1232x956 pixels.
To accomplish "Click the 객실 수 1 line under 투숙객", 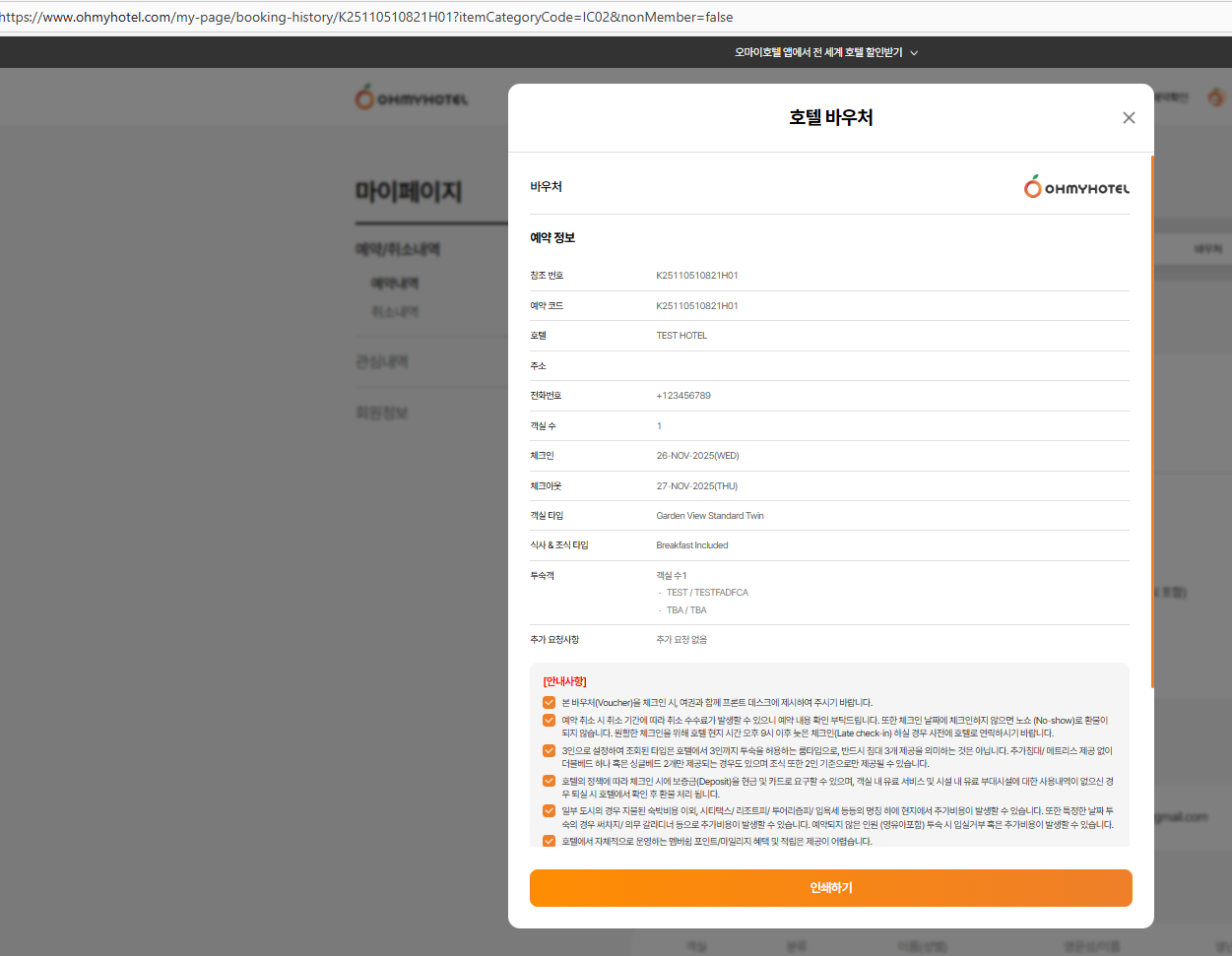I will point(672,576).
